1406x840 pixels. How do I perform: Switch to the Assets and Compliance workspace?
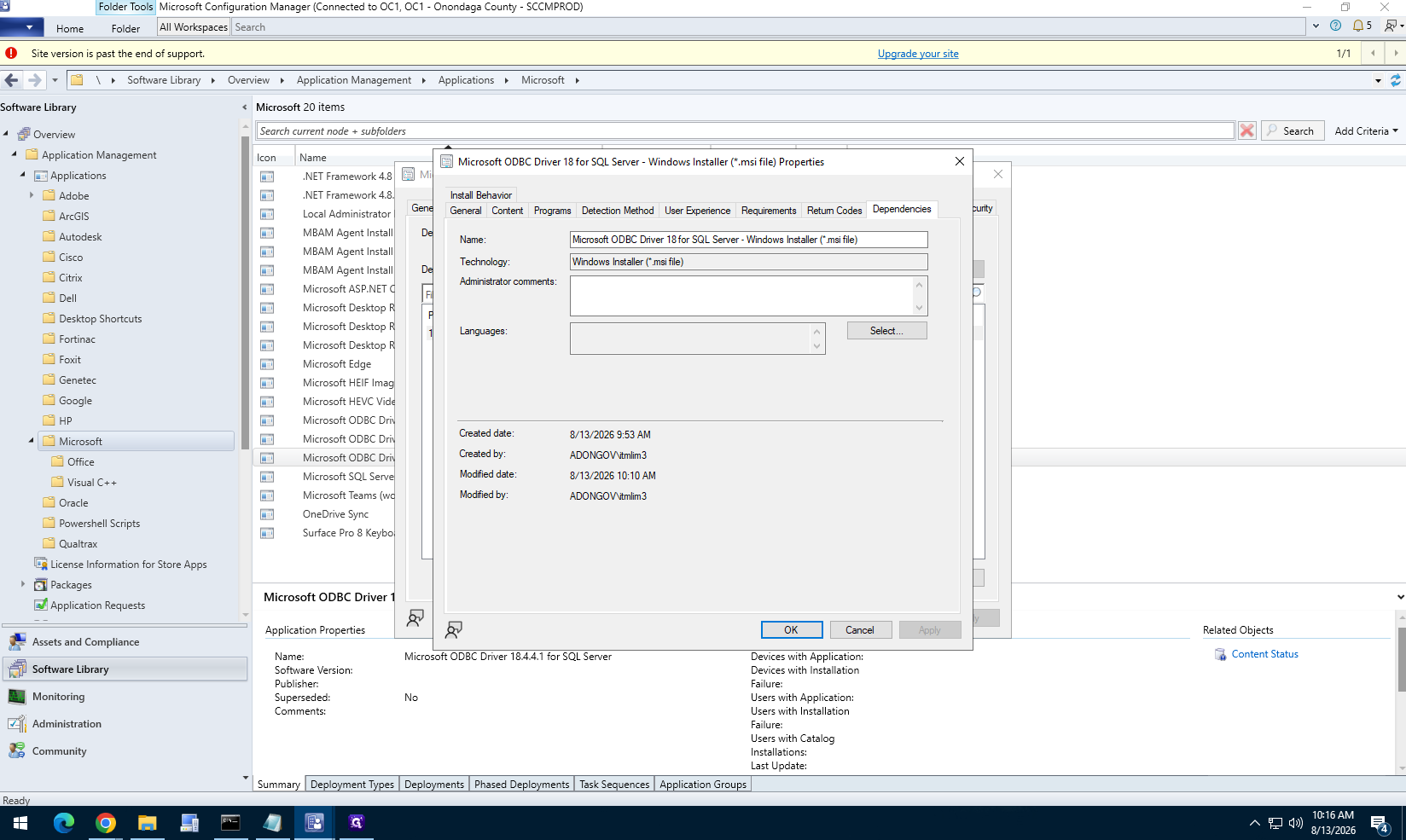tap(125, 642)
